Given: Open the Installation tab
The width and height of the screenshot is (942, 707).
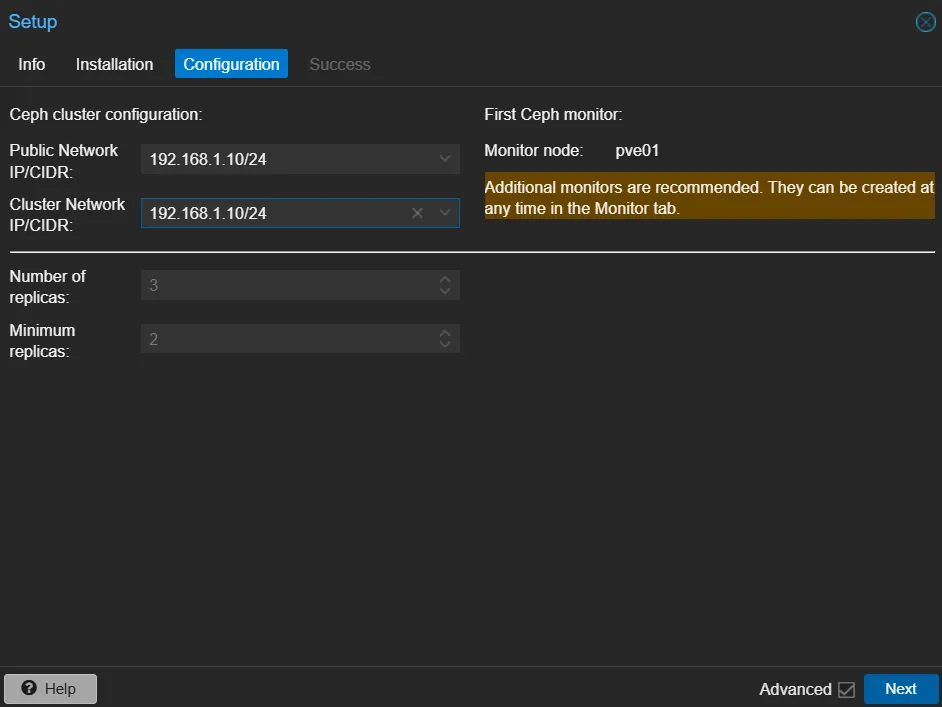Looking at the screenshot, I should (114, 64).
